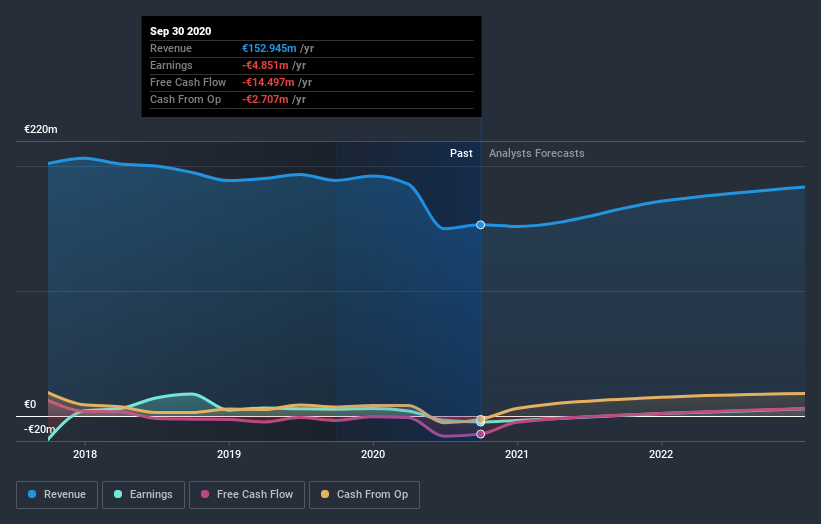This screenshot has height=524, width=821.
Task: Select the 2022 x-axis label
Action: pos(661,454)
